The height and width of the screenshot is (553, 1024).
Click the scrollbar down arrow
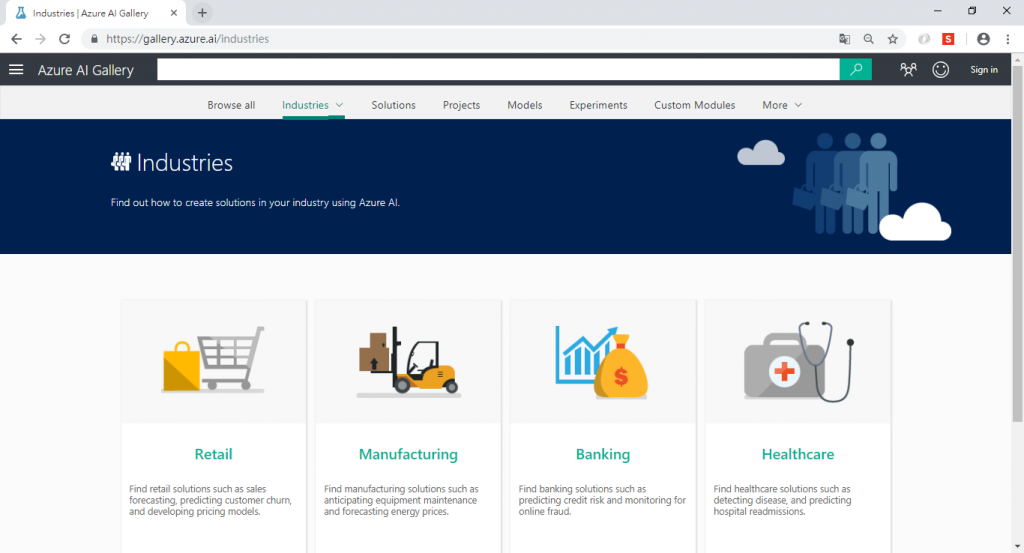coord(1017,546)
